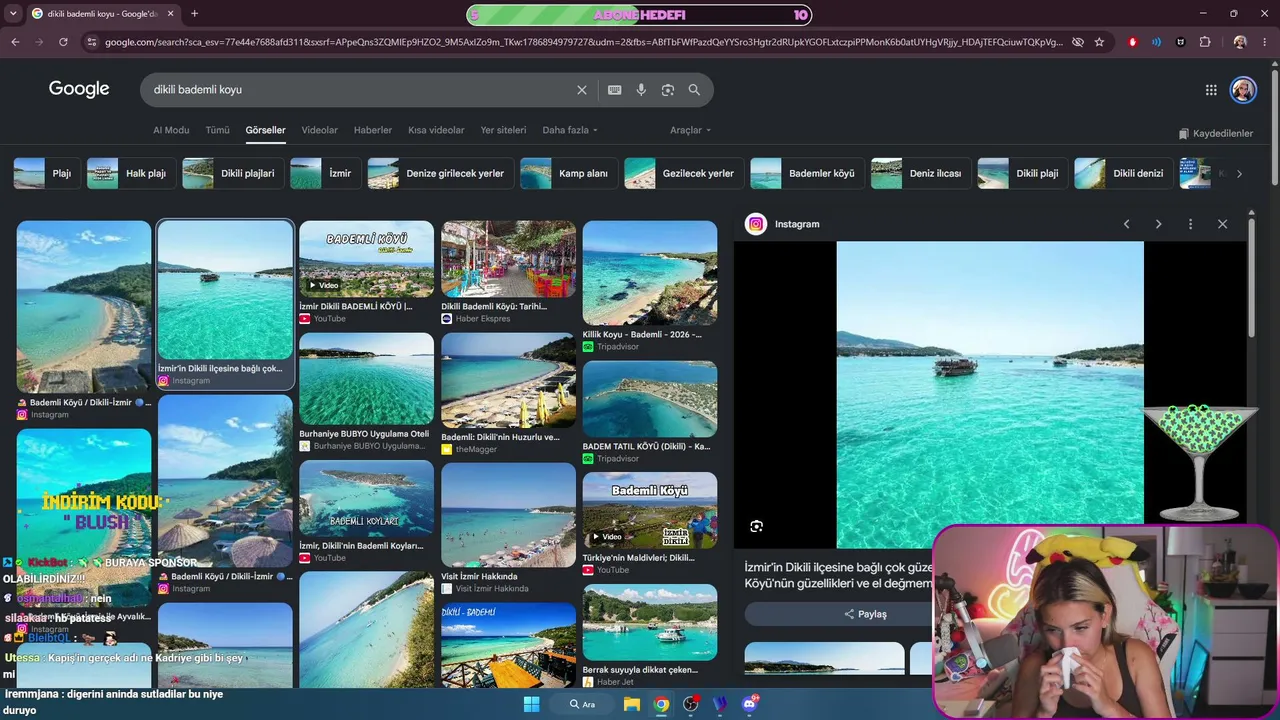Open the large boat image in preview panel
This screenshot has width=1280, height=720.
990,395
